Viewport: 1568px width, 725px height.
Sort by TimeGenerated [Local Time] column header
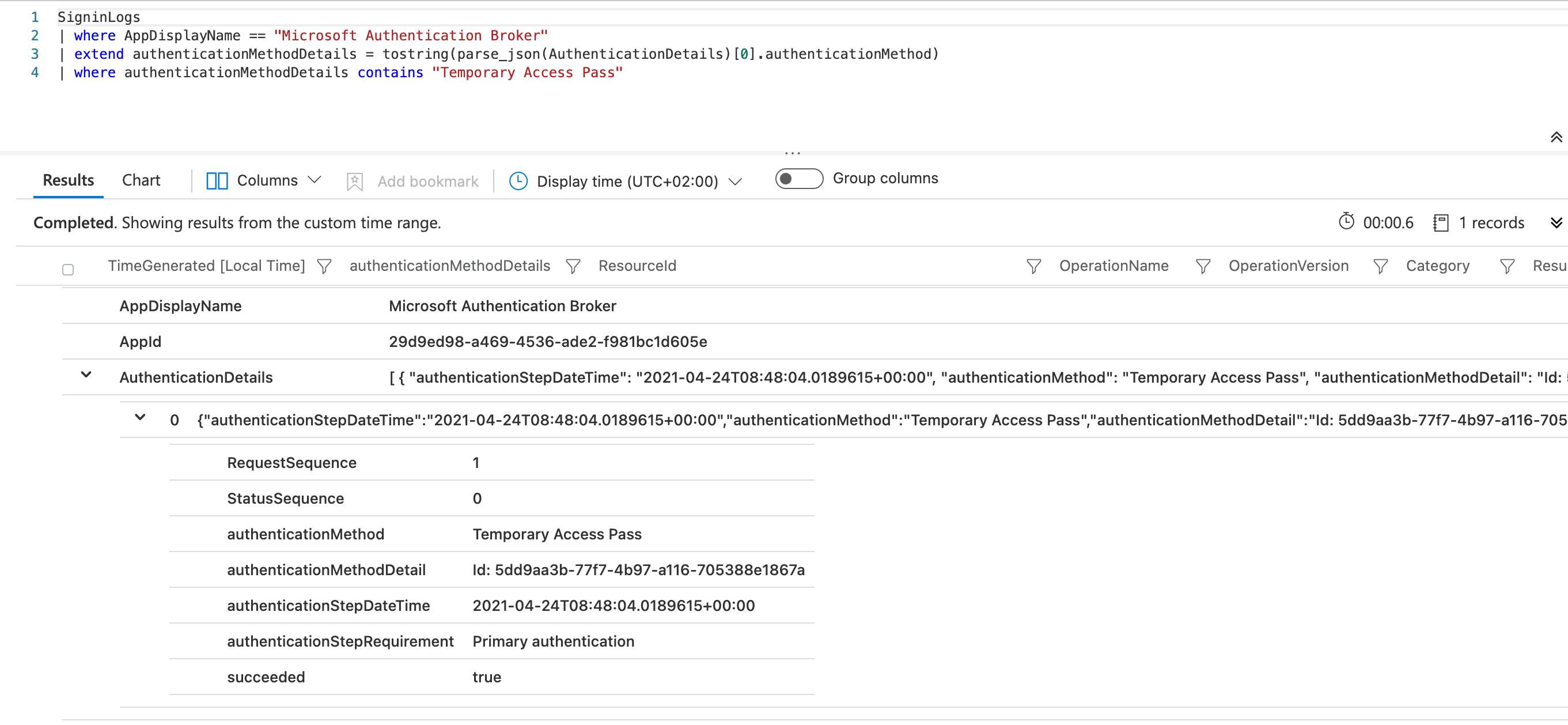206,266
